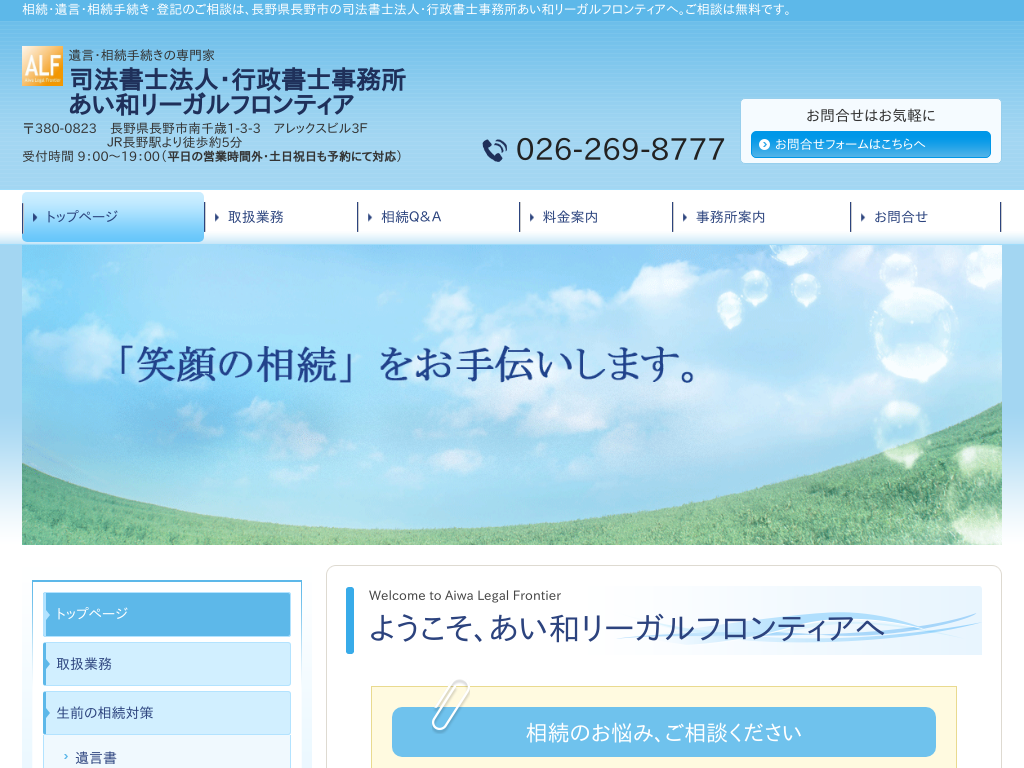Expand 生前の相続対策 in the sidebar

point(167,713)
